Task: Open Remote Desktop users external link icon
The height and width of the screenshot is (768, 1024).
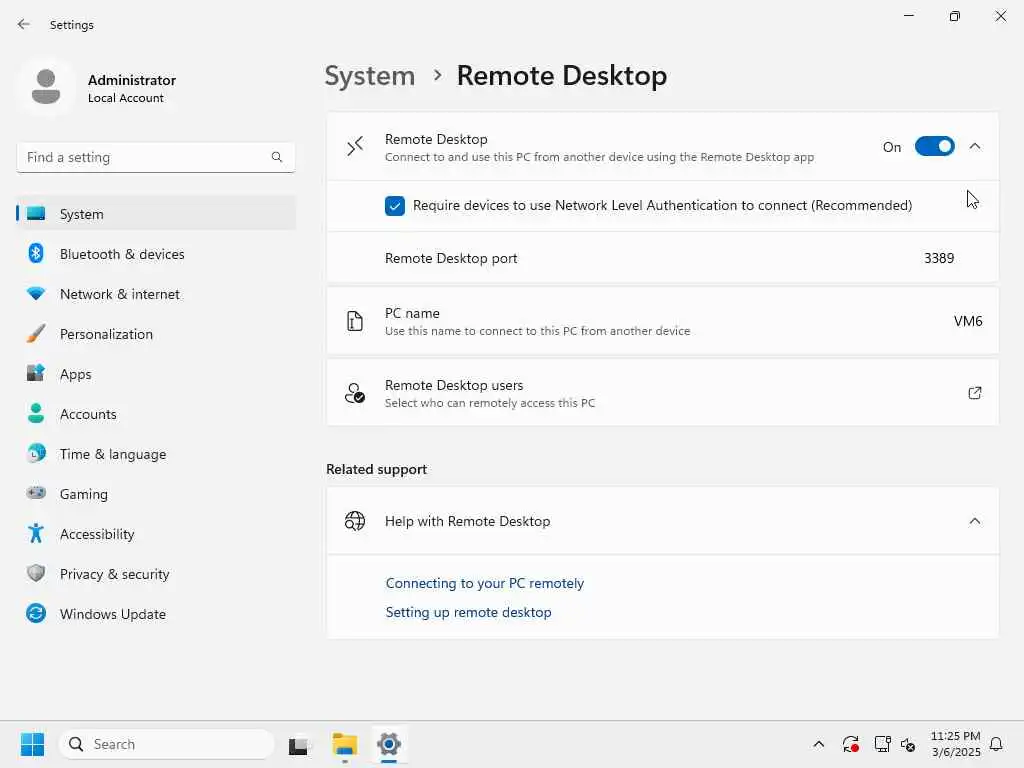Action: point(974,393)
